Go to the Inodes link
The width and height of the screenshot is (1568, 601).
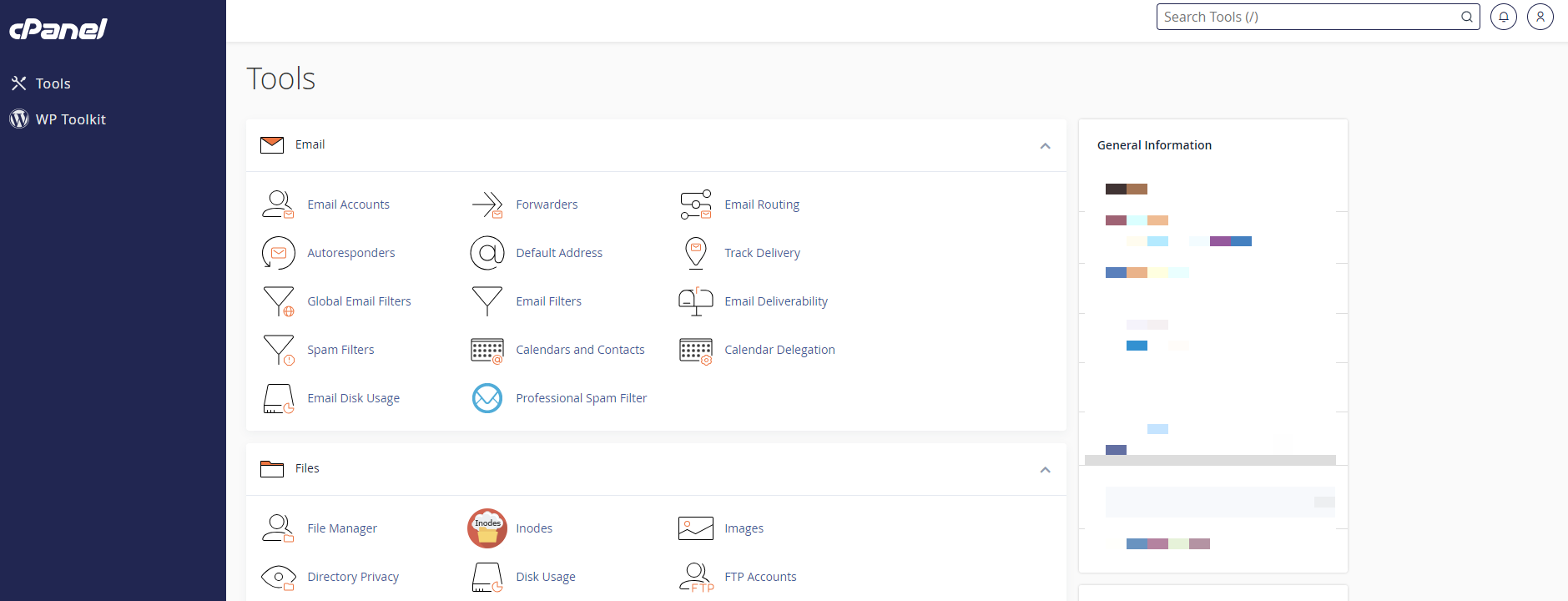coord(534,528)
